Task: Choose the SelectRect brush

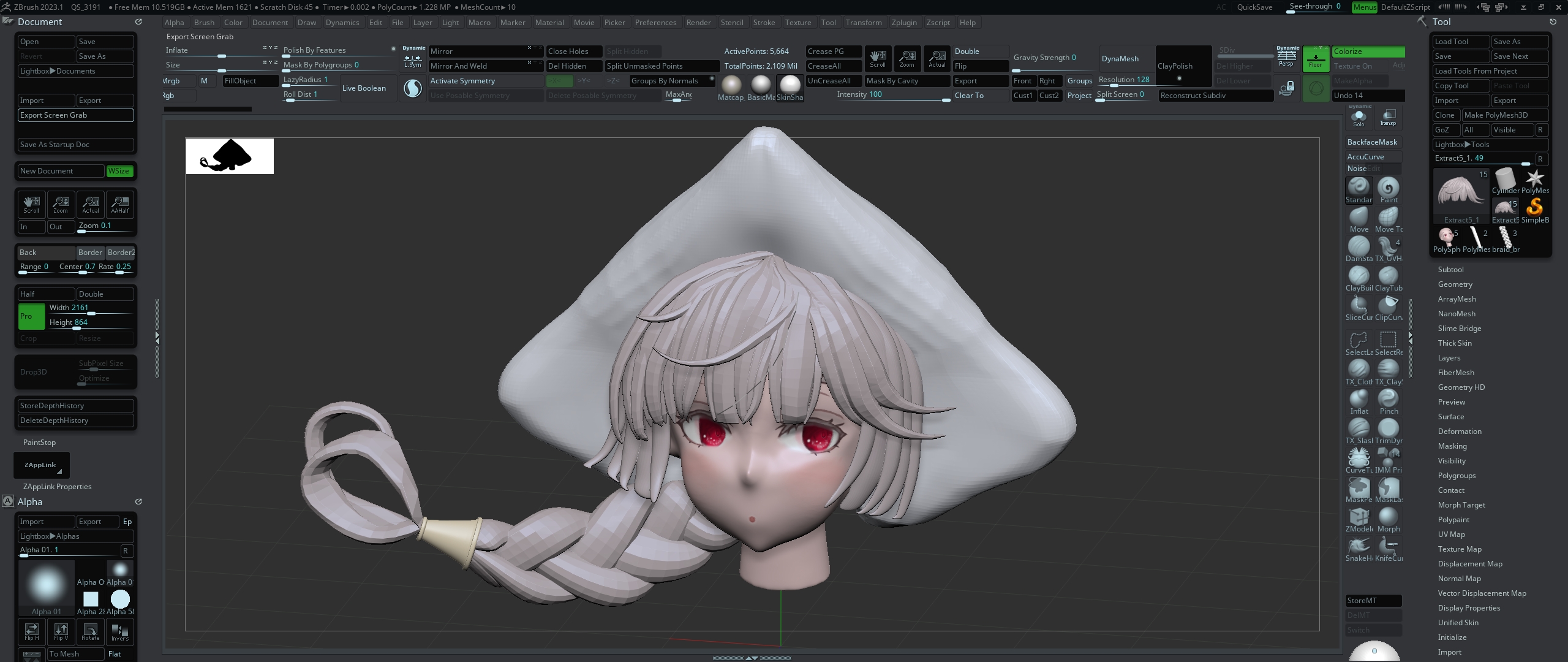Action: tap(1388, 343)
